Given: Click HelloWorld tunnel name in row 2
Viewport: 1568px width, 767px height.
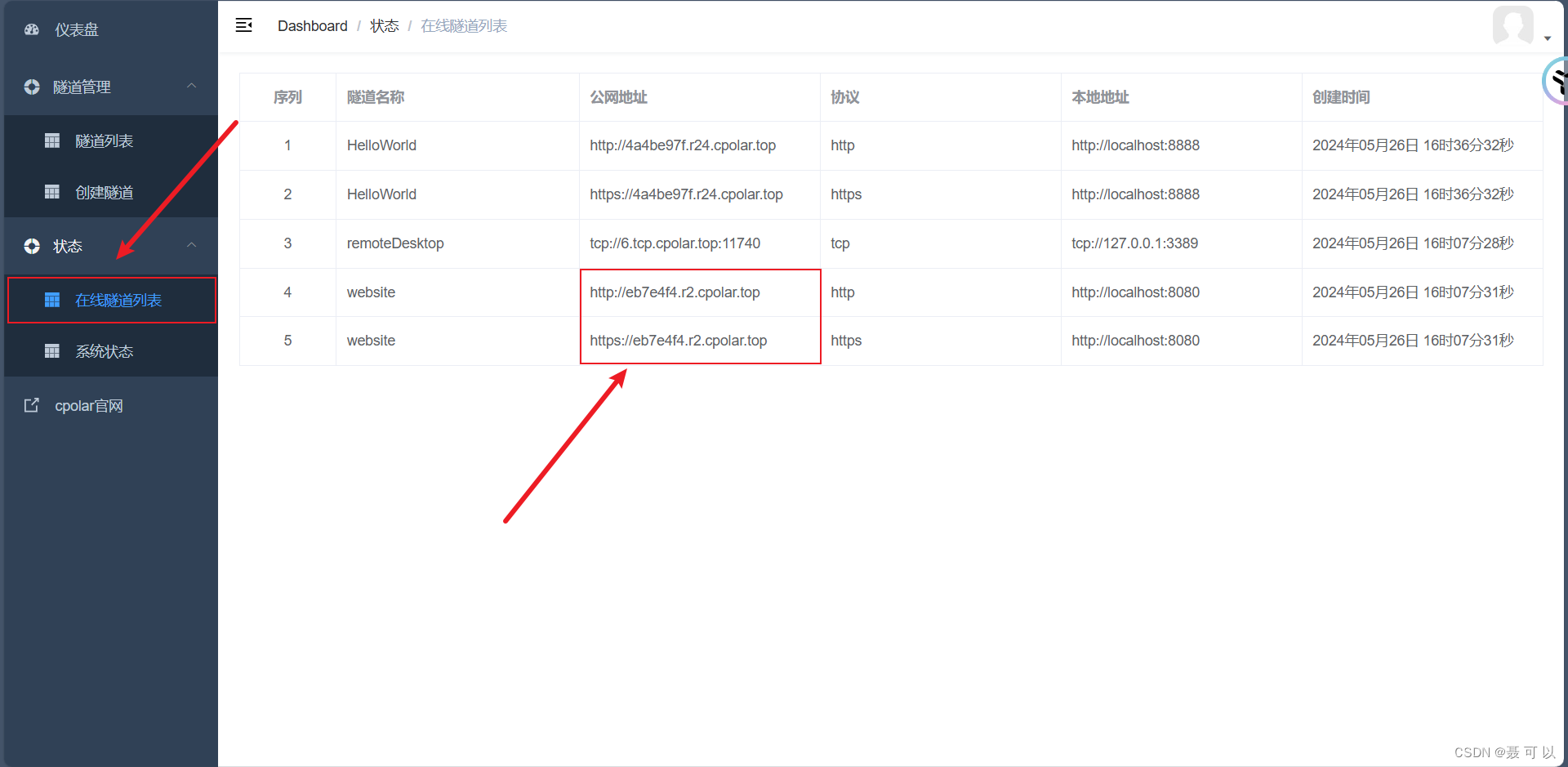Looking at the screenshot, I should (381, 194).
